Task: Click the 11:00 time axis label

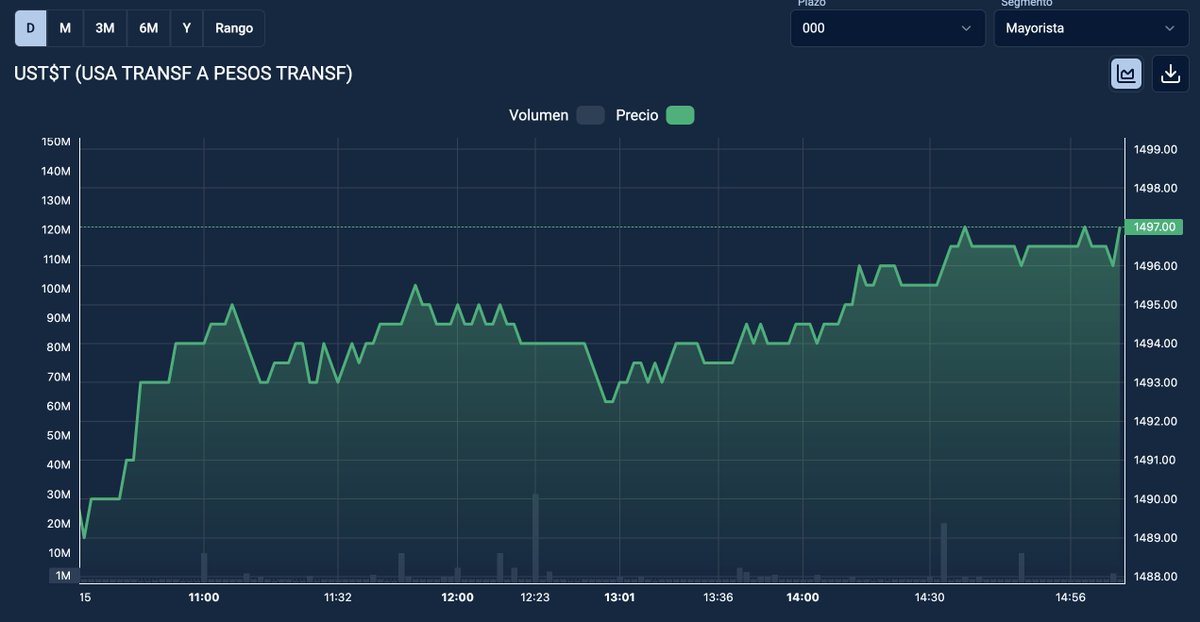Action: point(204,597)
